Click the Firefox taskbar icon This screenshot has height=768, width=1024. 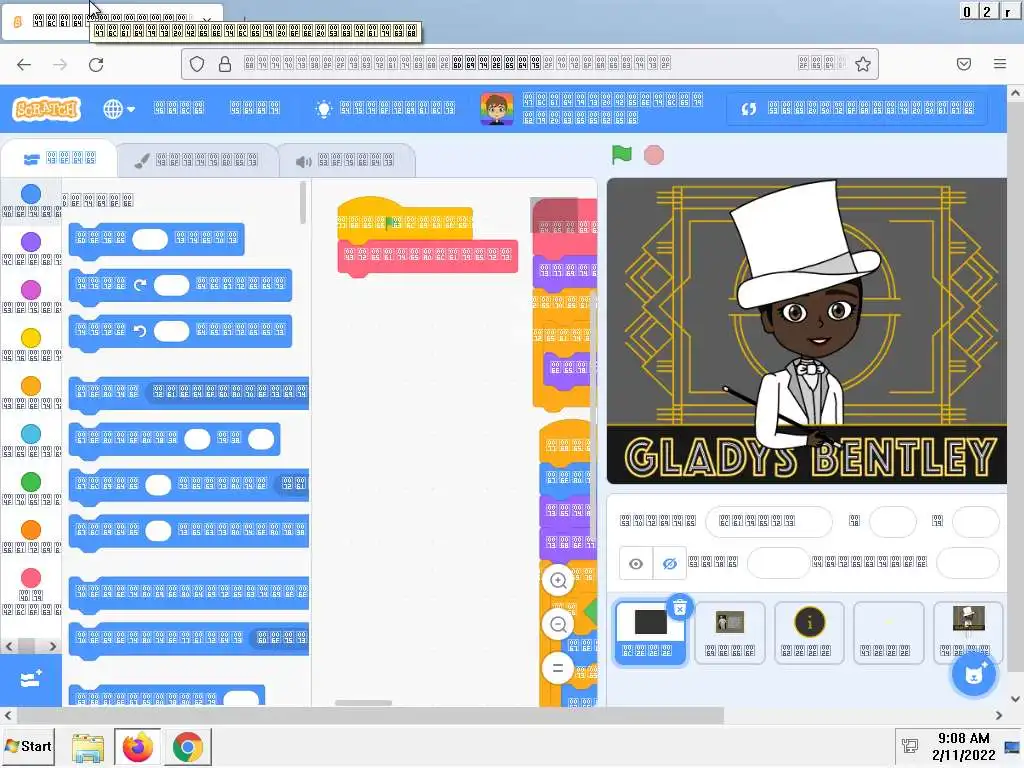click(x=137, y=747)
